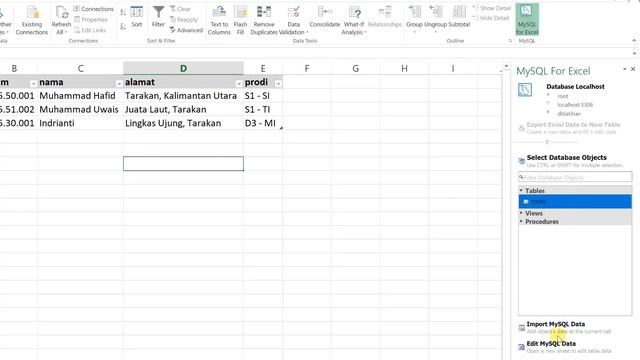Screen dimensions: 640x360
Task: Close the MySQL For Excel pane
Action: 633,69
